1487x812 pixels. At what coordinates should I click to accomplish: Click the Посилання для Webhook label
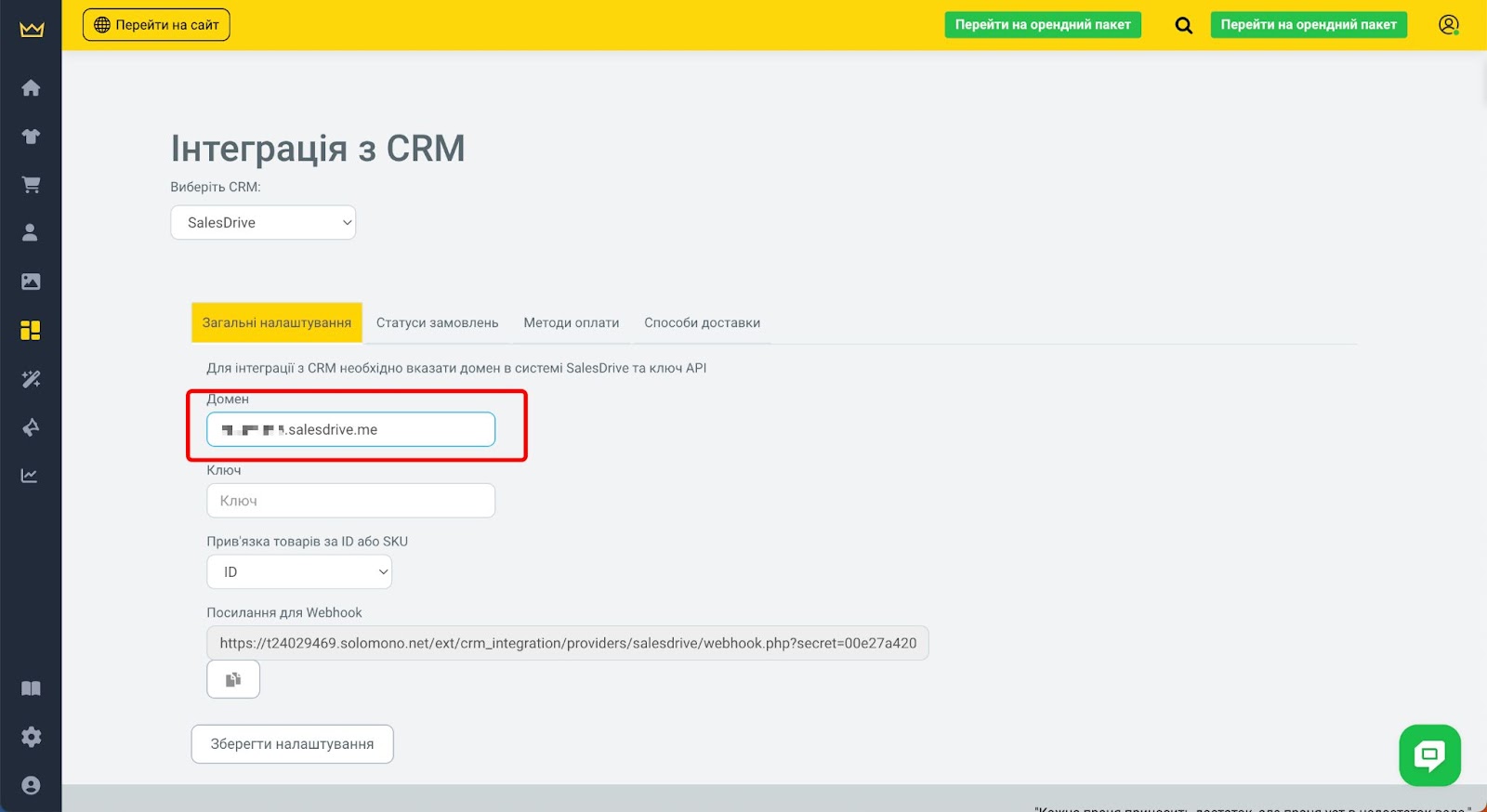click(x=284, y=613)
